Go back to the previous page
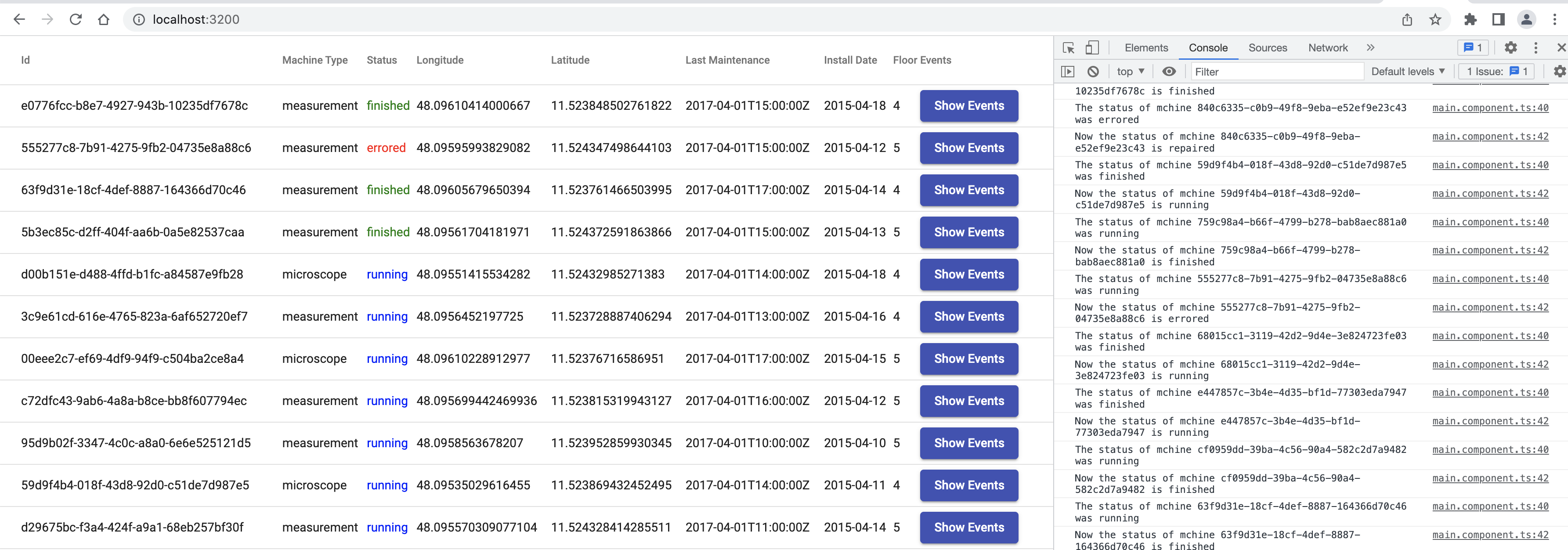The width and height of the screenshot is (1568, 550). click(x=19, y=19)
